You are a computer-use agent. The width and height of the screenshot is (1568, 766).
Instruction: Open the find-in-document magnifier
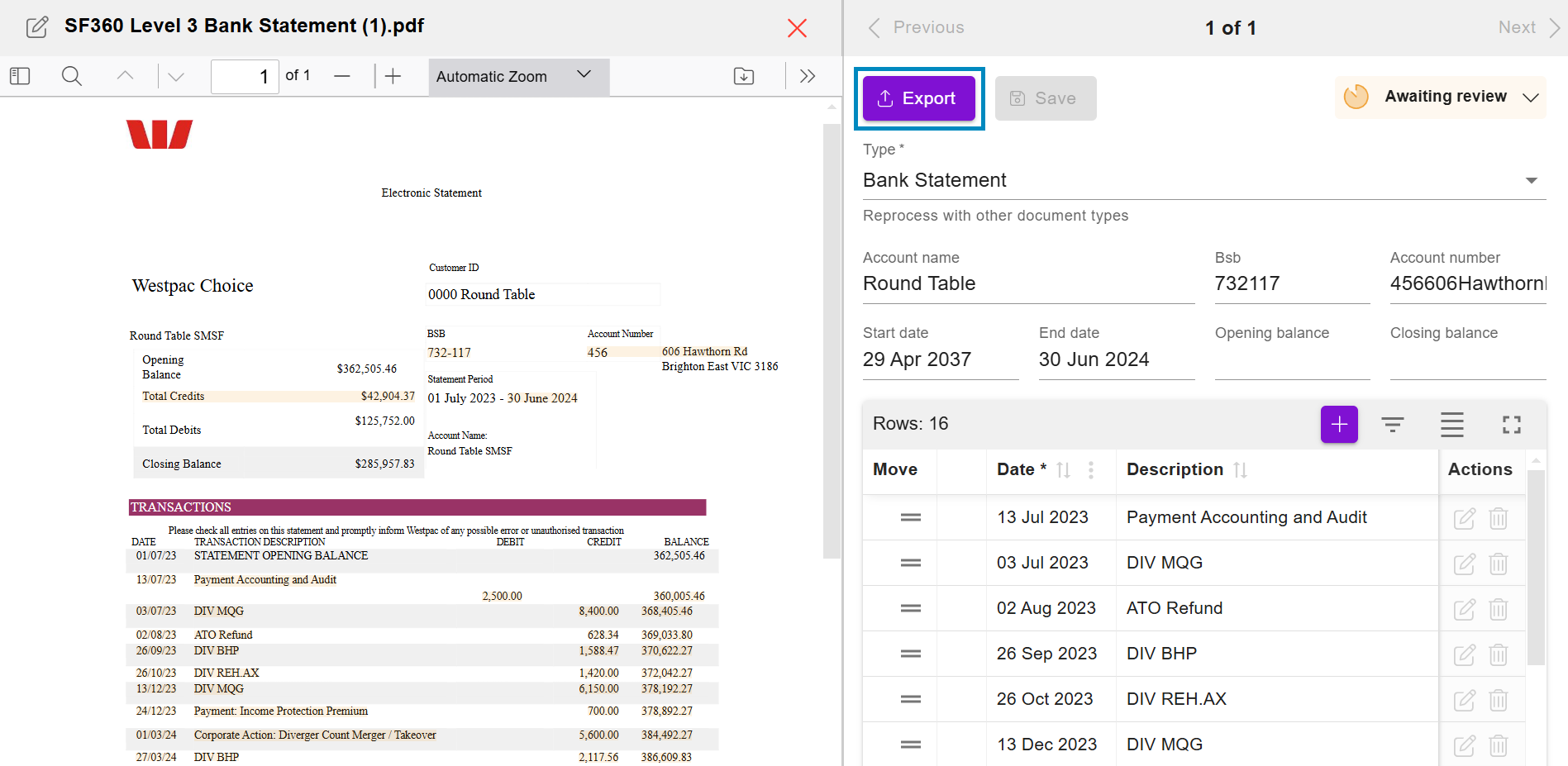click(x=72, y=76)
